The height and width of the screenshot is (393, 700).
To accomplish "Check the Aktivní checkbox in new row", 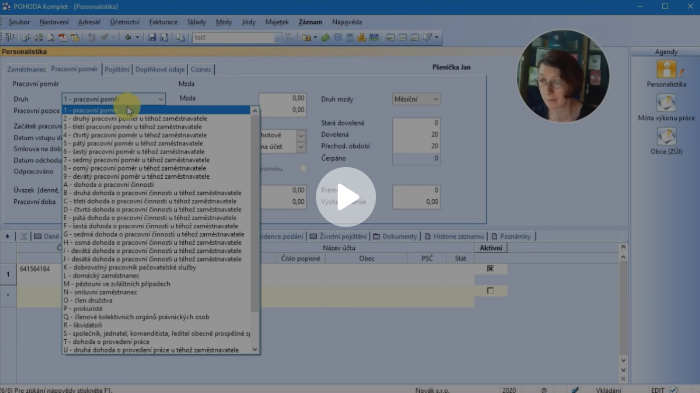I will click(490, 291).
